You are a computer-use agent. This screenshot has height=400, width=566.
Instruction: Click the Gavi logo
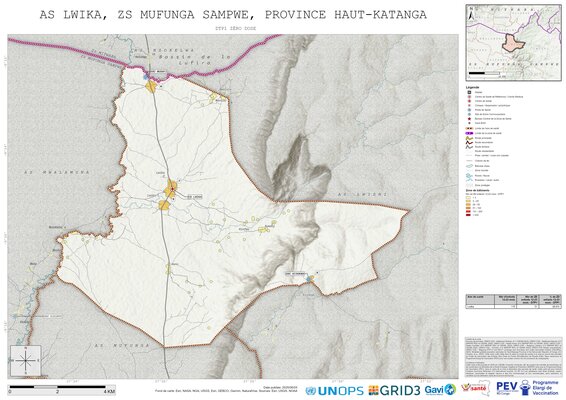[440, 390]
